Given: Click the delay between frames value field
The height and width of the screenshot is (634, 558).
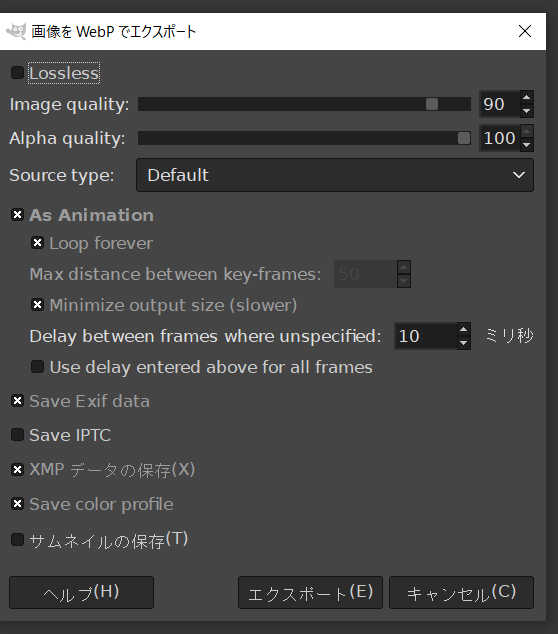Looking at the screenshot, I should [426, 336].
